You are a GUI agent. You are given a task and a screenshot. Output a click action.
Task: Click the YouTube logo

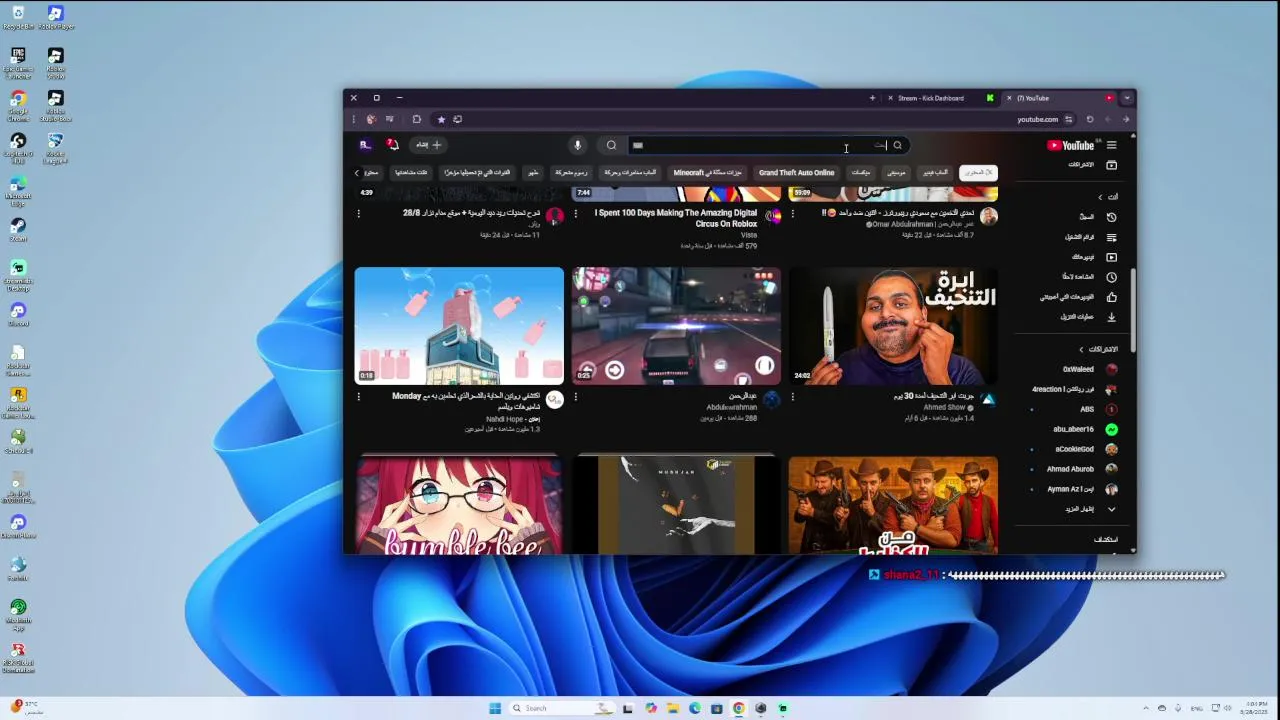1071,145
